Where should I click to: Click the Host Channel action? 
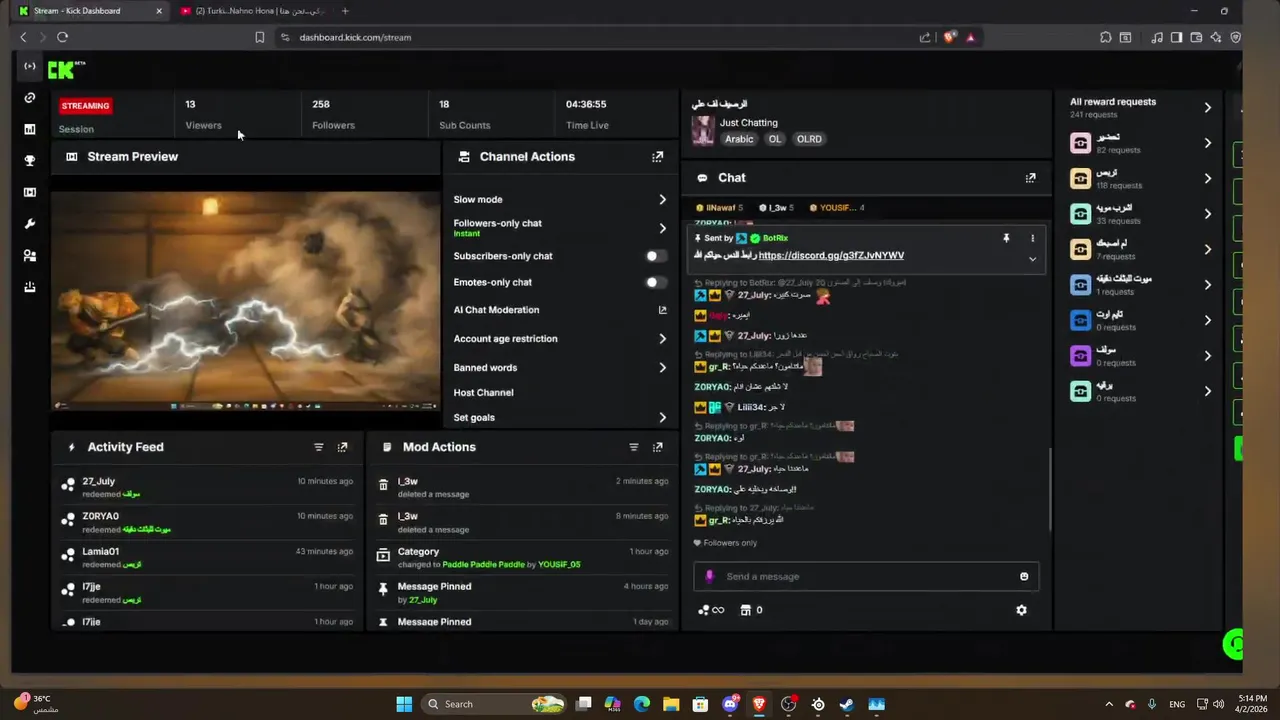[483, 393]
